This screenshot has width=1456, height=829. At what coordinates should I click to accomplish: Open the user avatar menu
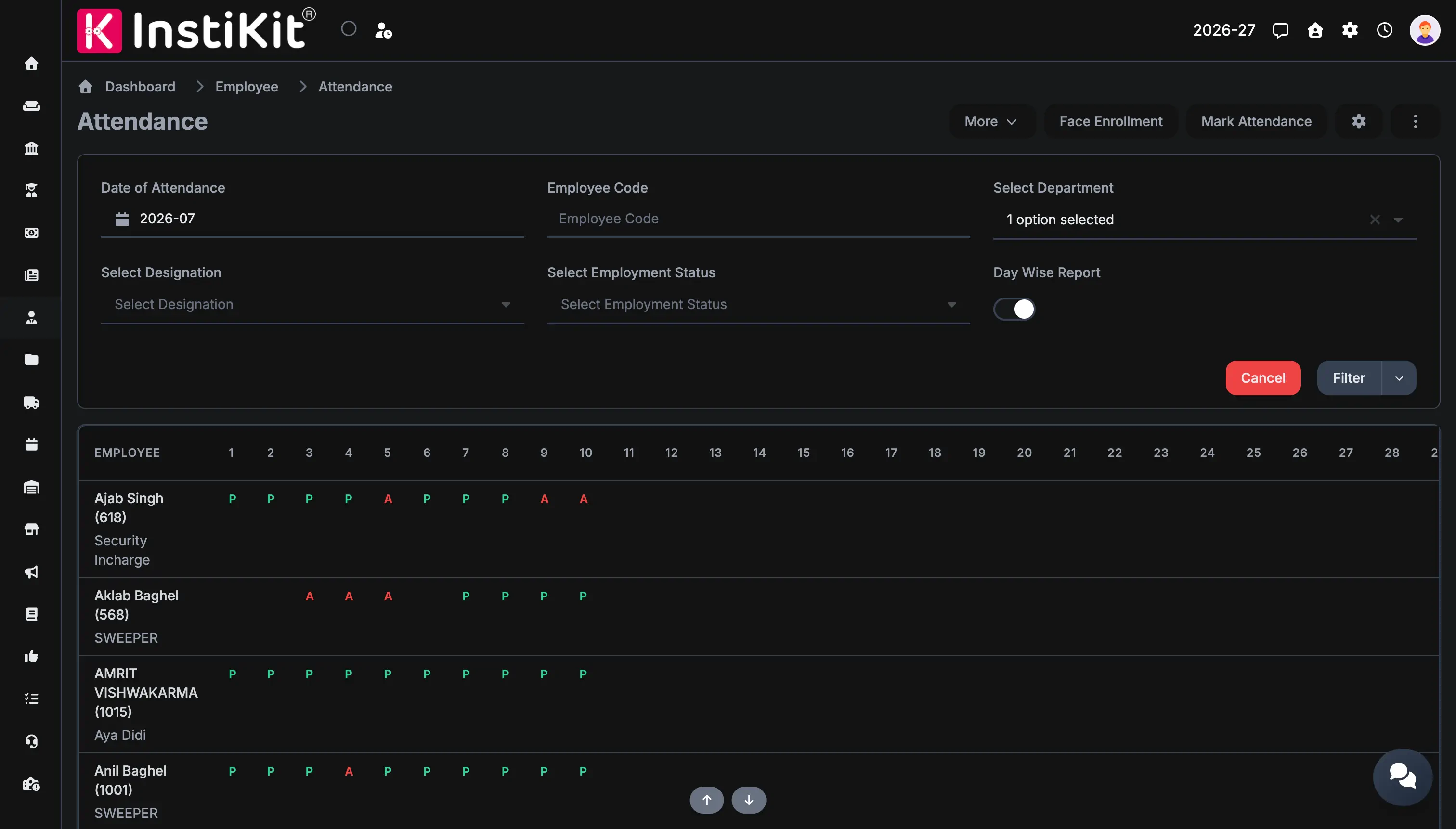coord(1424,30)
